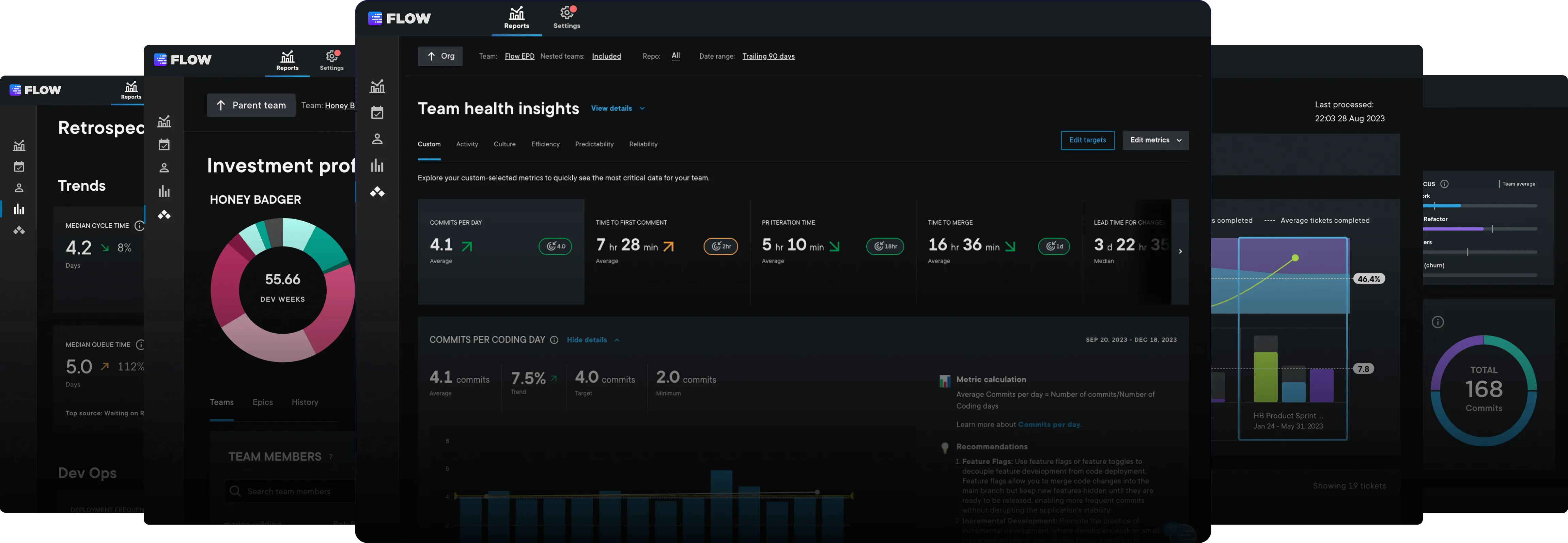The image size is (1568, 543).
Task: Select the person icon in main sidebar
Action: 377,139
